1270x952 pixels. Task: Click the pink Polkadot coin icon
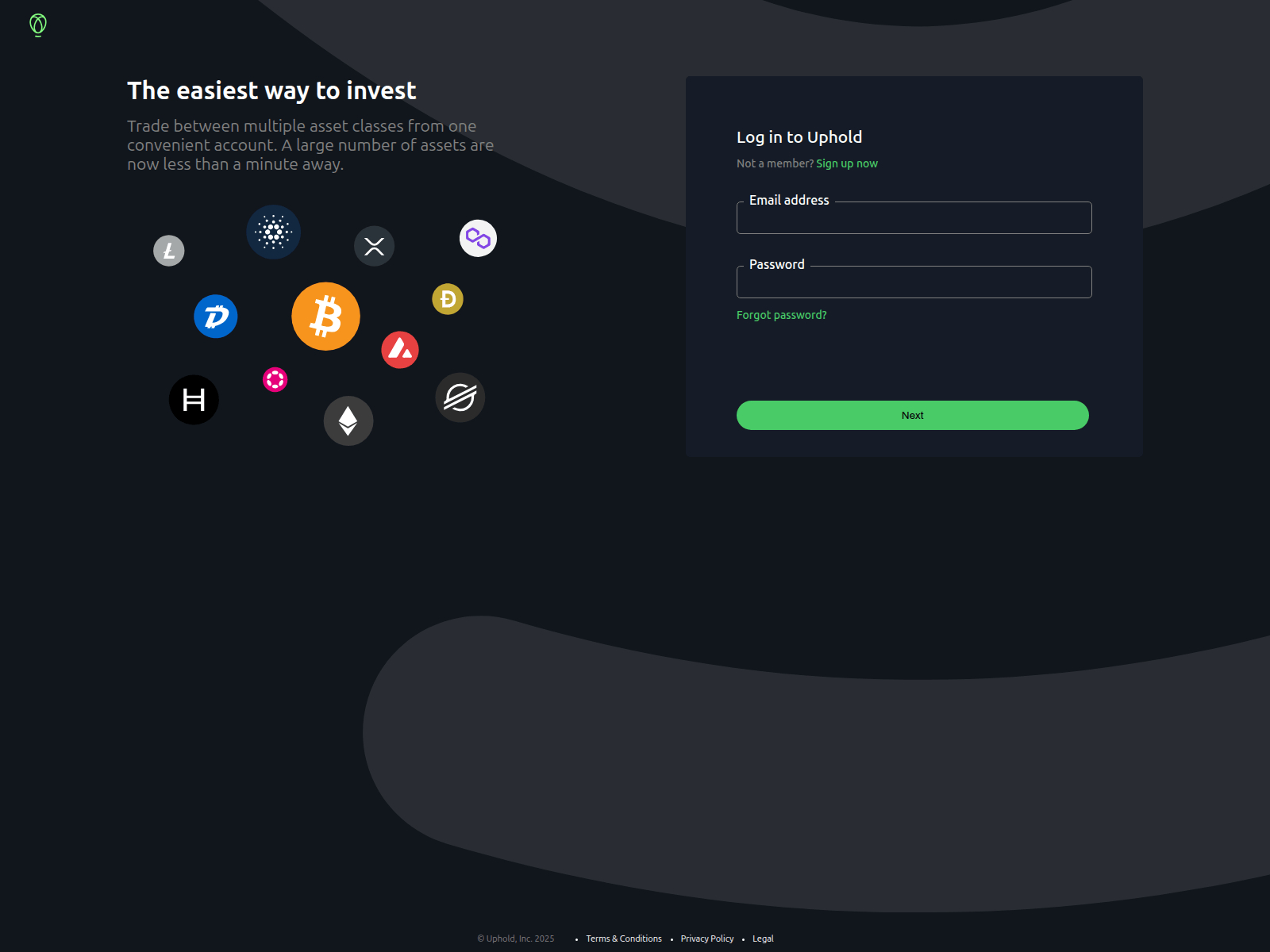275,380
